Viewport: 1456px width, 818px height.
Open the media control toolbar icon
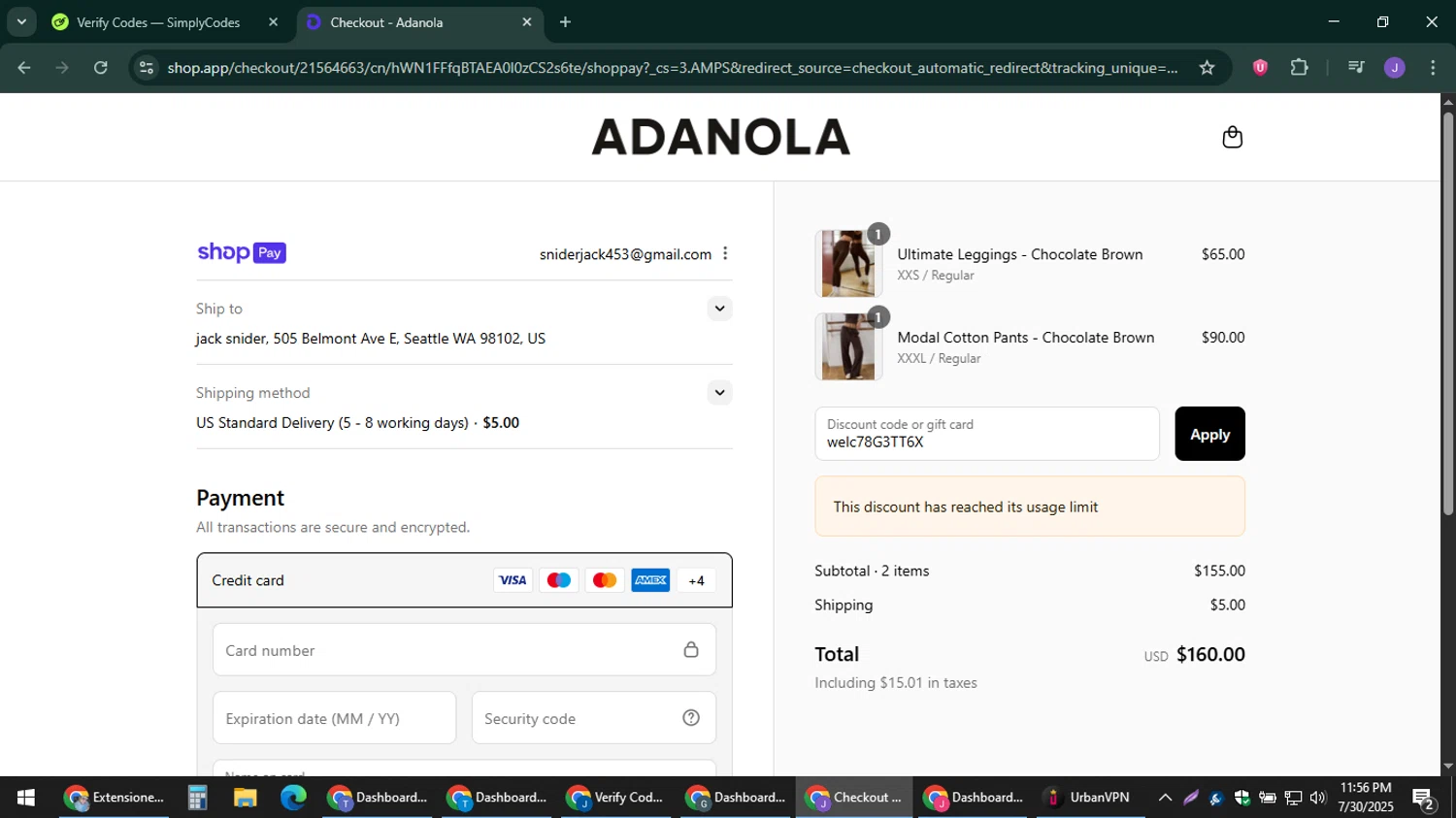[x=1356, y=67]
